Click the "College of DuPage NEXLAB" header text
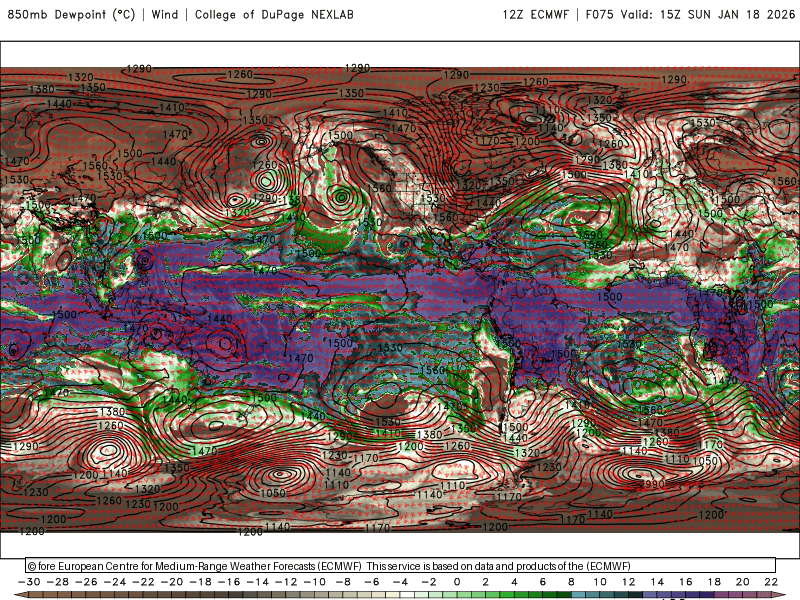This screenshot has height=600, width=800. pyautogui.click(x=274, y=15)
